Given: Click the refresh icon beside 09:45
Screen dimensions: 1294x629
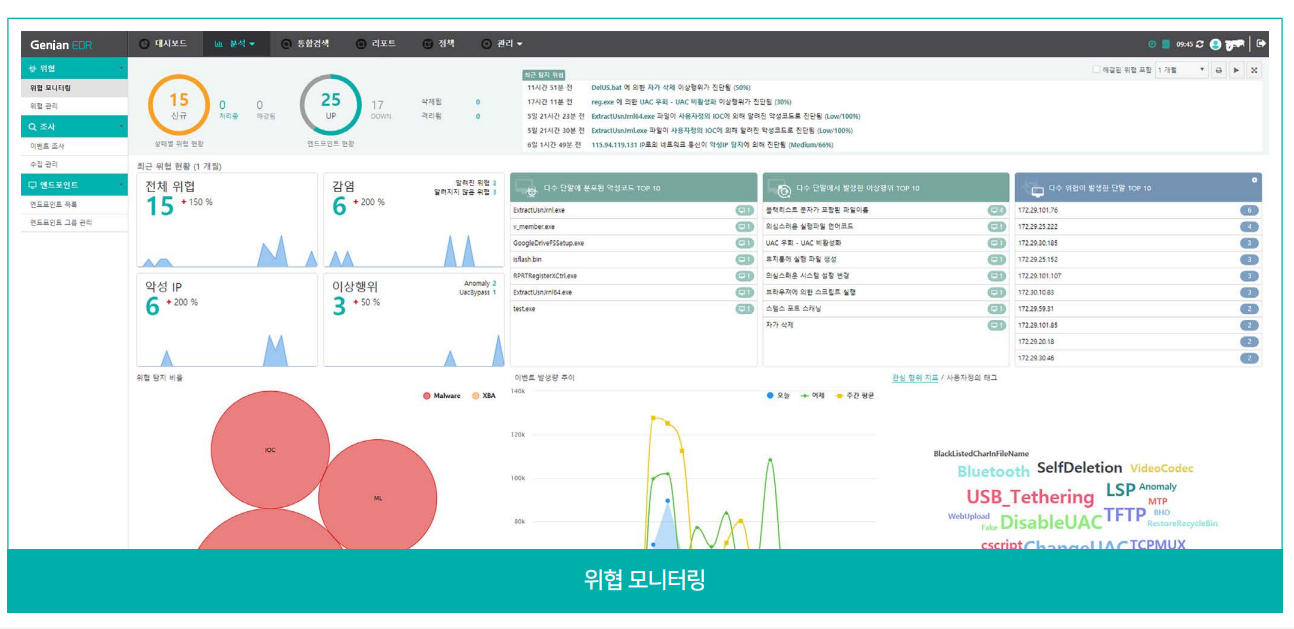Looking at the screenshot, I should pyautogui.click(x=1200, y=44).
